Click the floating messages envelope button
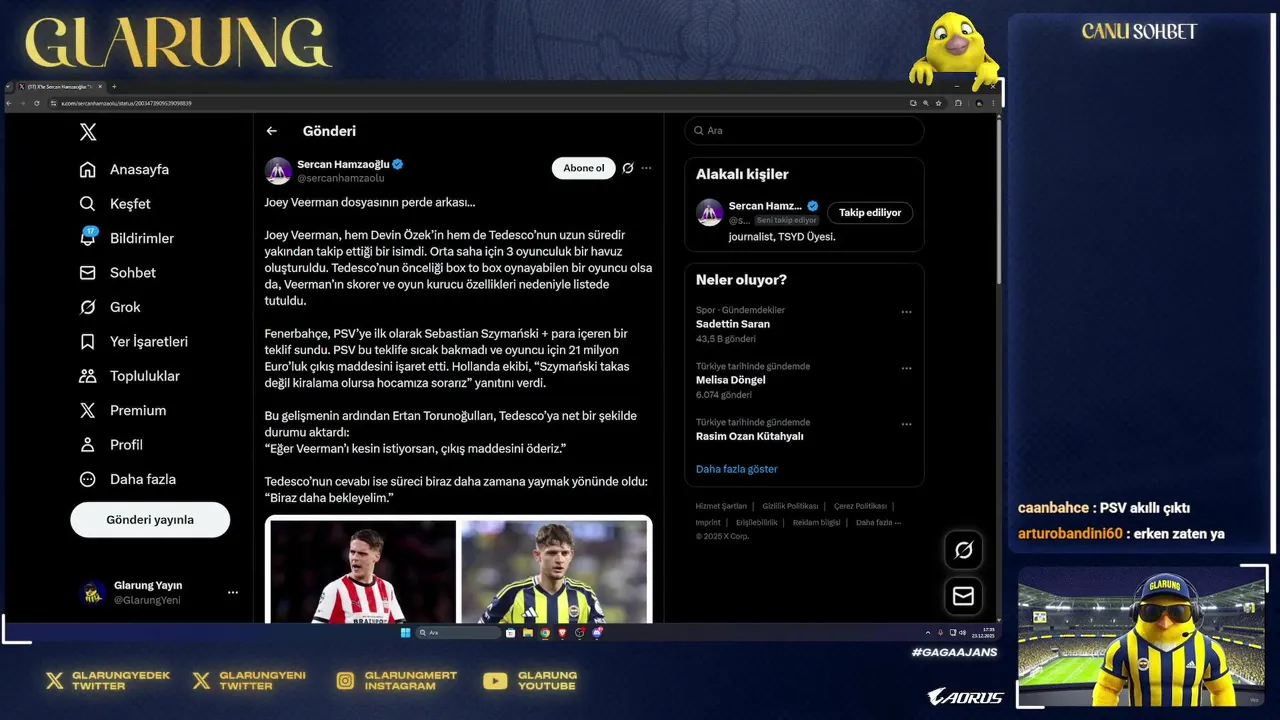Viewport: 1280px width, 720px height. click(x=964, y=596)
